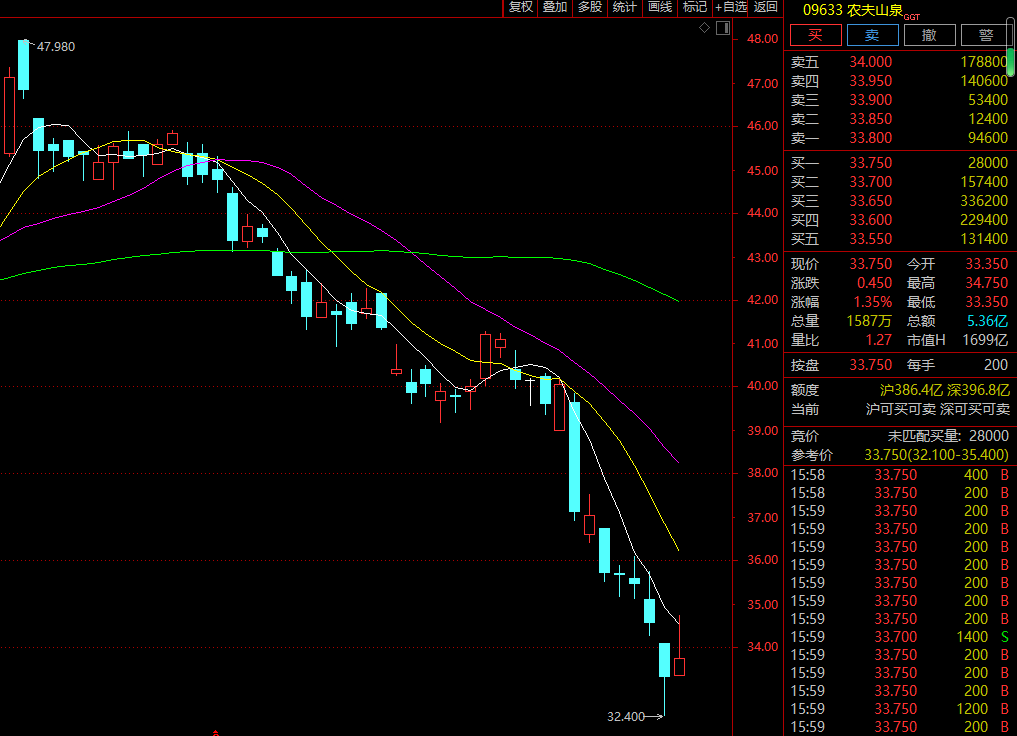The width and height of the screenshot is (1017, 736).
Task: Select stock title 09633 农夫山泉
Action: pos(852,10)
